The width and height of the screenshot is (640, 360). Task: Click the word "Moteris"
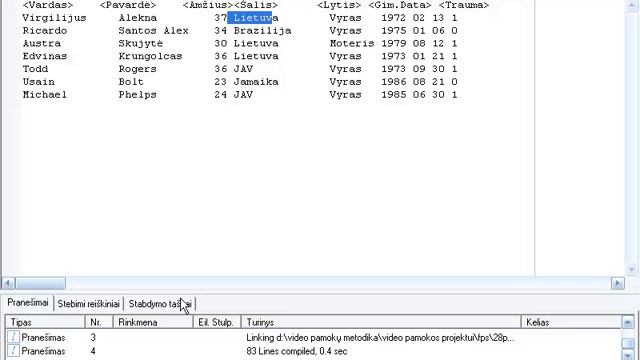[x=352, y=43]
